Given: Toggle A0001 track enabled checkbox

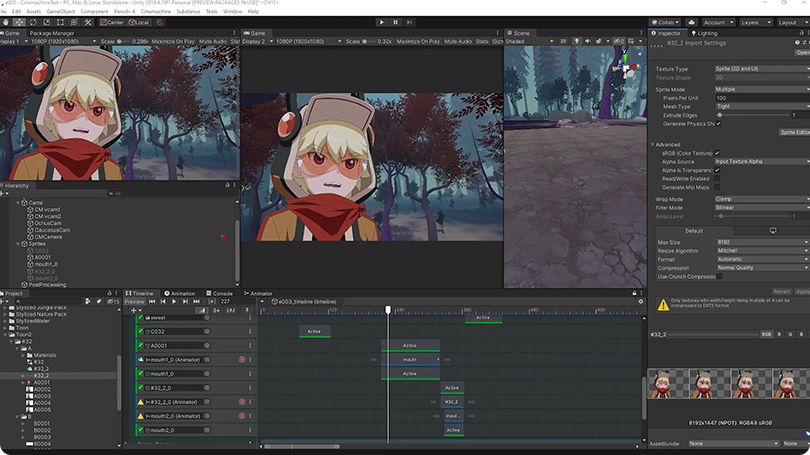Looking at the screenshot, I should pos(141,346).
